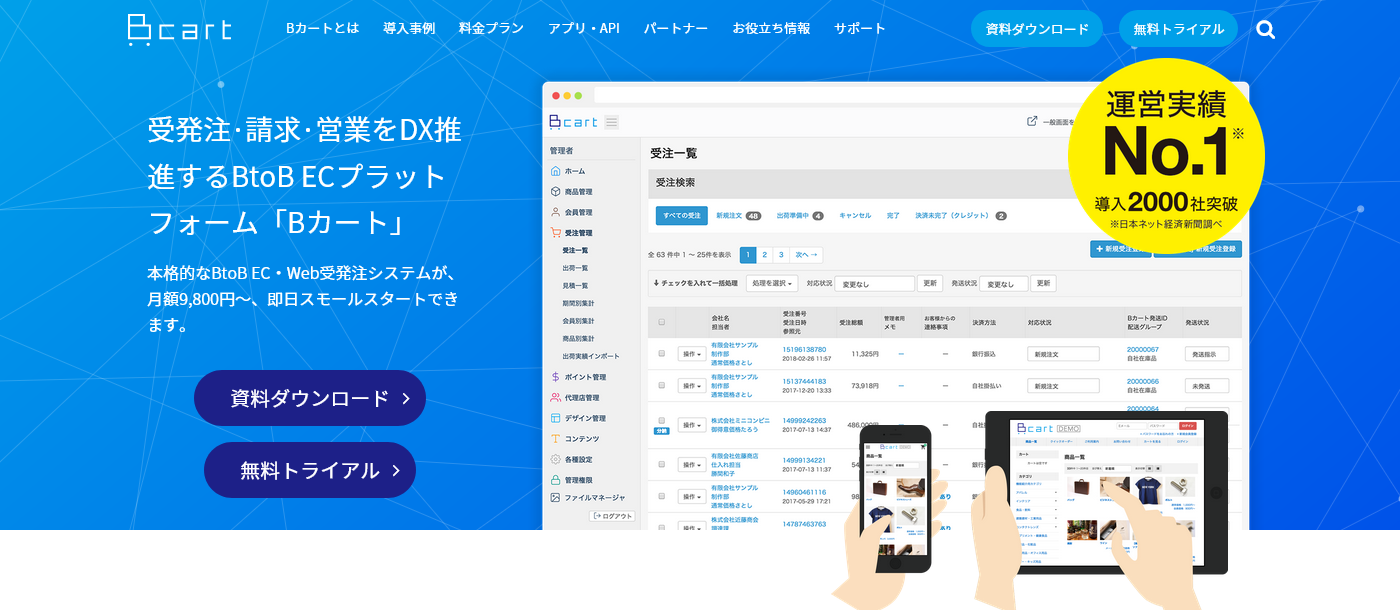The width and height of the screenshot is (1400, 610).
Task: Check the select-all checkbox in the order table header
Action: click(x=660, y=322)
